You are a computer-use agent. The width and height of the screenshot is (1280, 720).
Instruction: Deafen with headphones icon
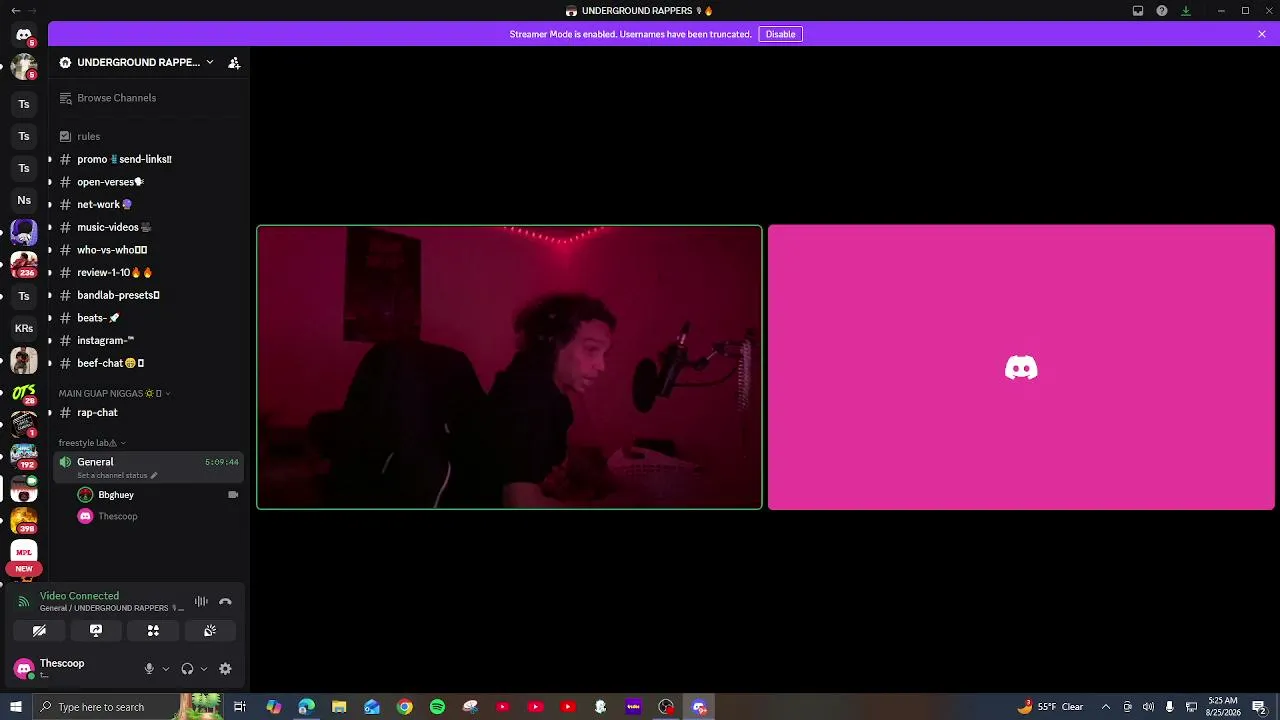[187, 669]
